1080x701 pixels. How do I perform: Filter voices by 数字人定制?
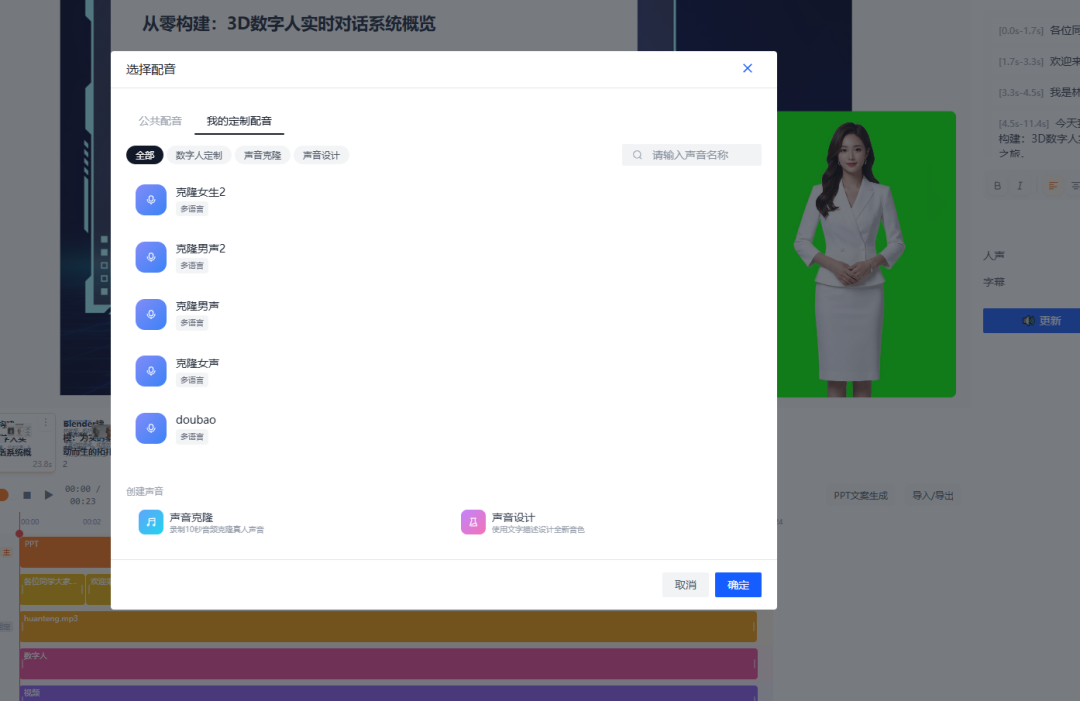pyautogui.click(x=199, y=155)
